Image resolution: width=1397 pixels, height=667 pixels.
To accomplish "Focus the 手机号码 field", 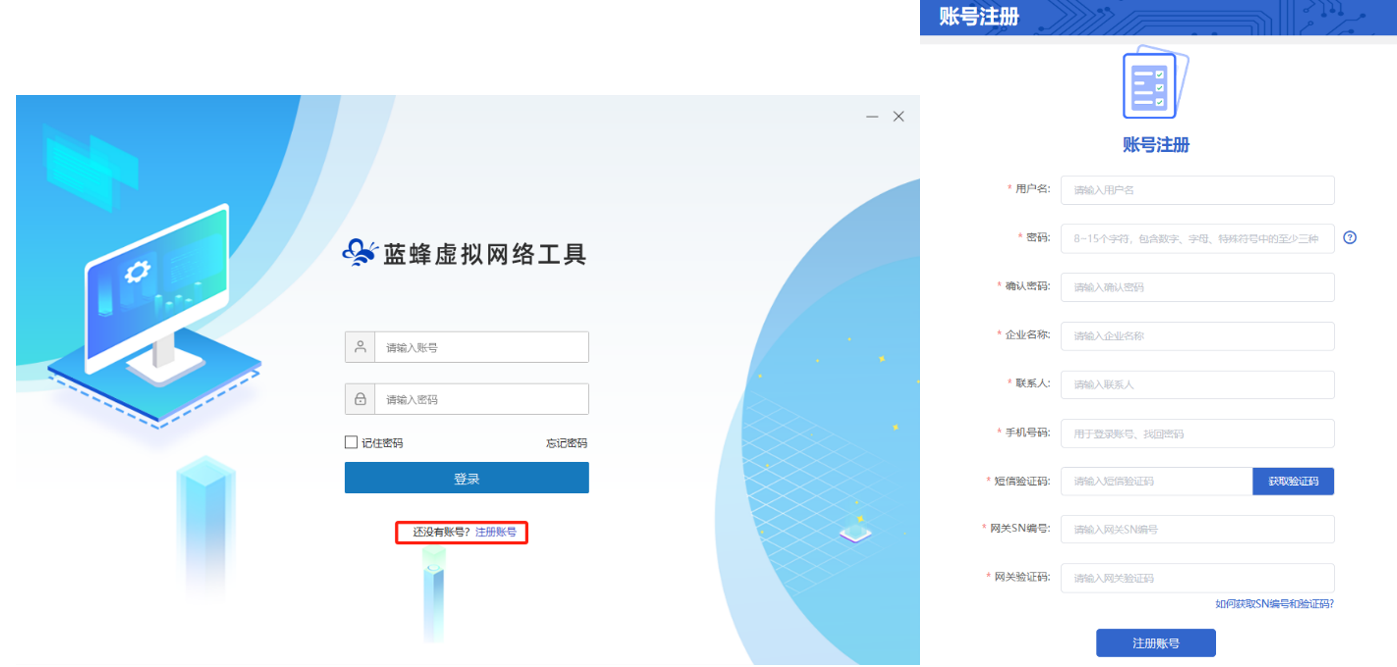I will coord(1198,433).
